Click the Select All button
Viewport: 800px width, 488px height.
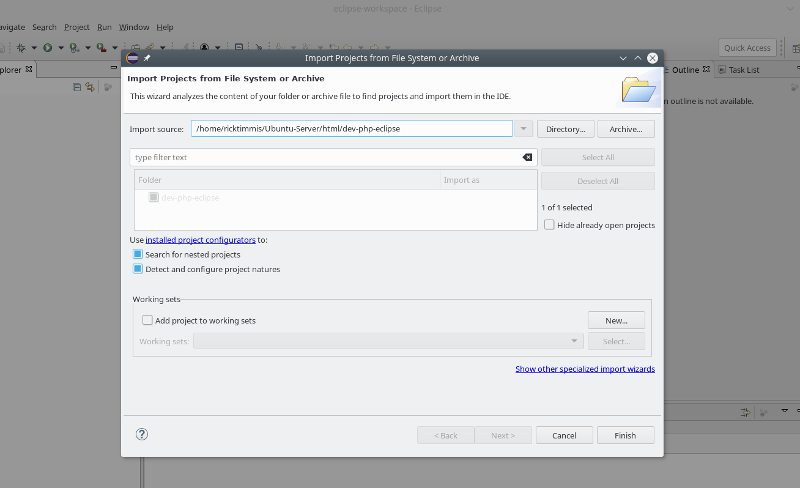(598, 157)
